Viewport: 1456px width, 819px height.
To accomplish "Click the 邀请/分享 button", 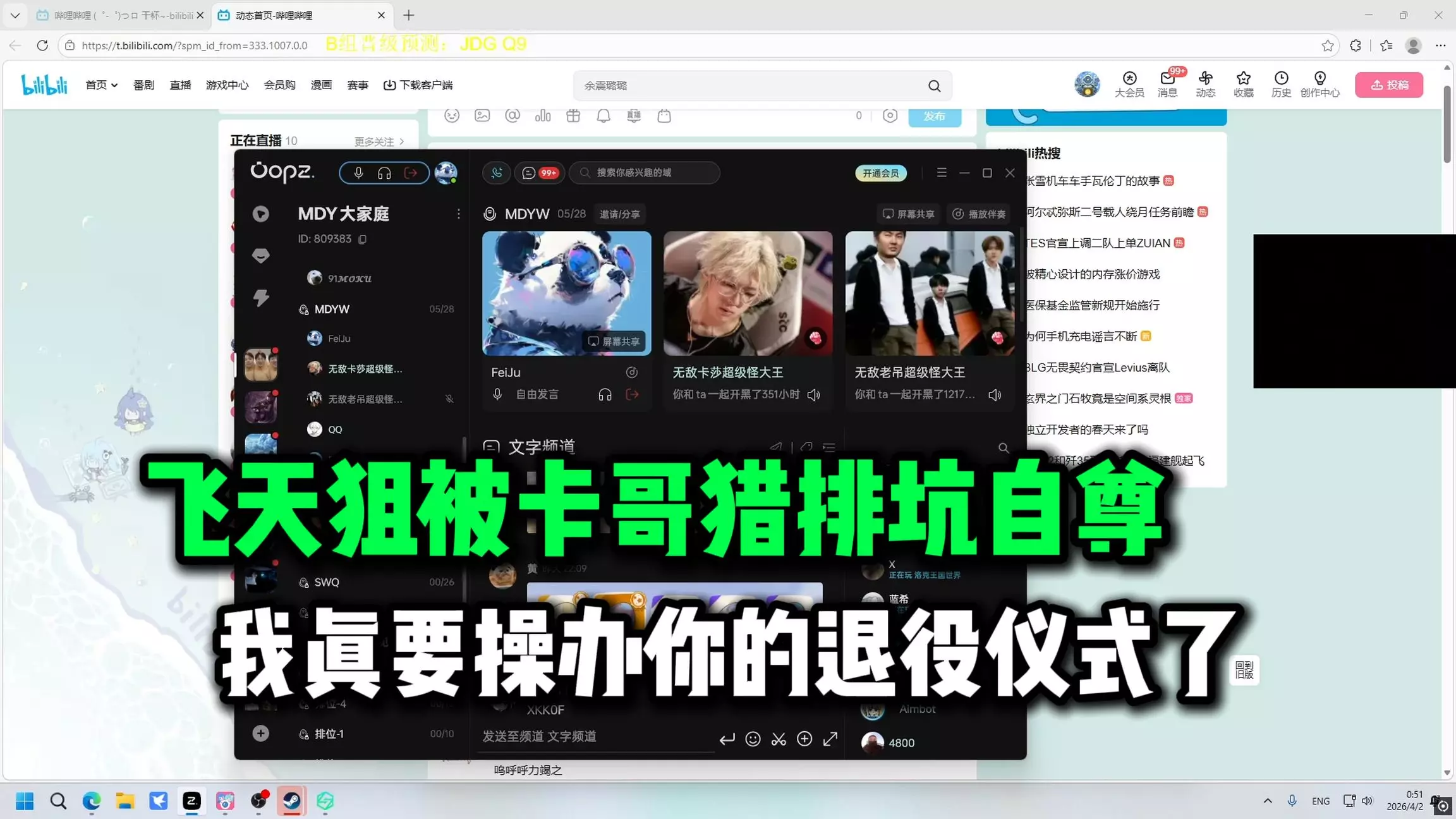I will 619,214.
